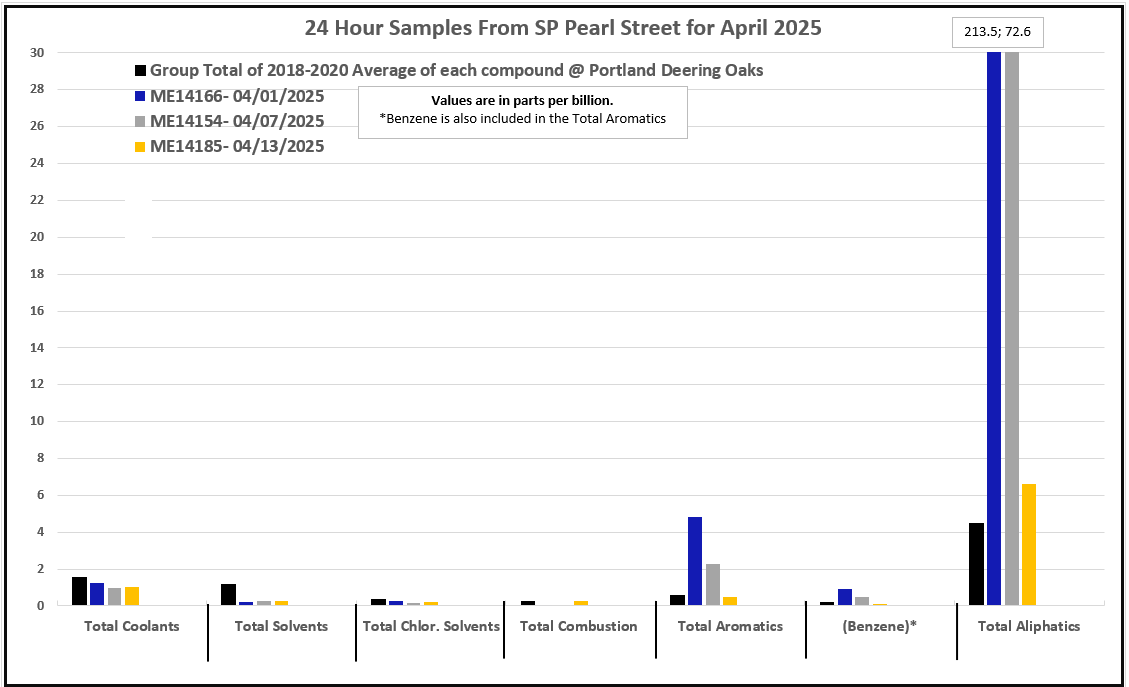Click the black legend swatch for Group Total
The width and height of the screenshot is (1129, 687).
tap(141, 71)
